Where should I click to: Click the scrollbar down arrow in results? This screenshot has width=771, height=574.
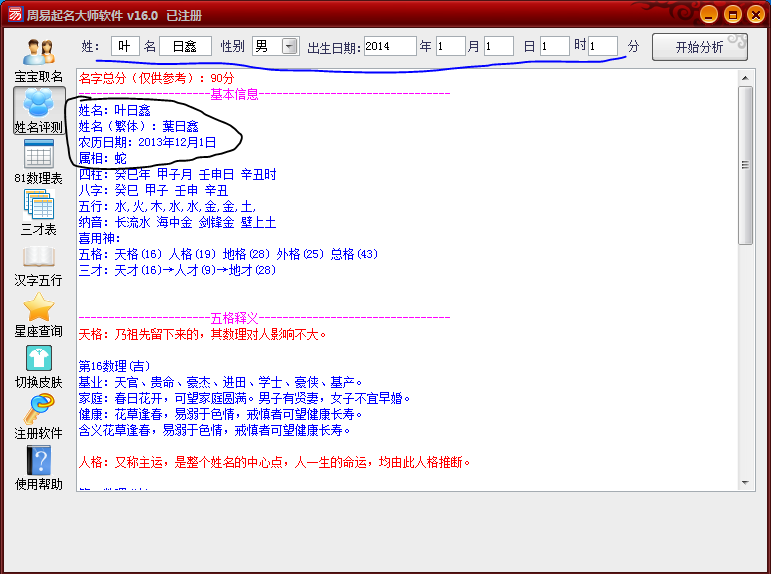point(745,482)
